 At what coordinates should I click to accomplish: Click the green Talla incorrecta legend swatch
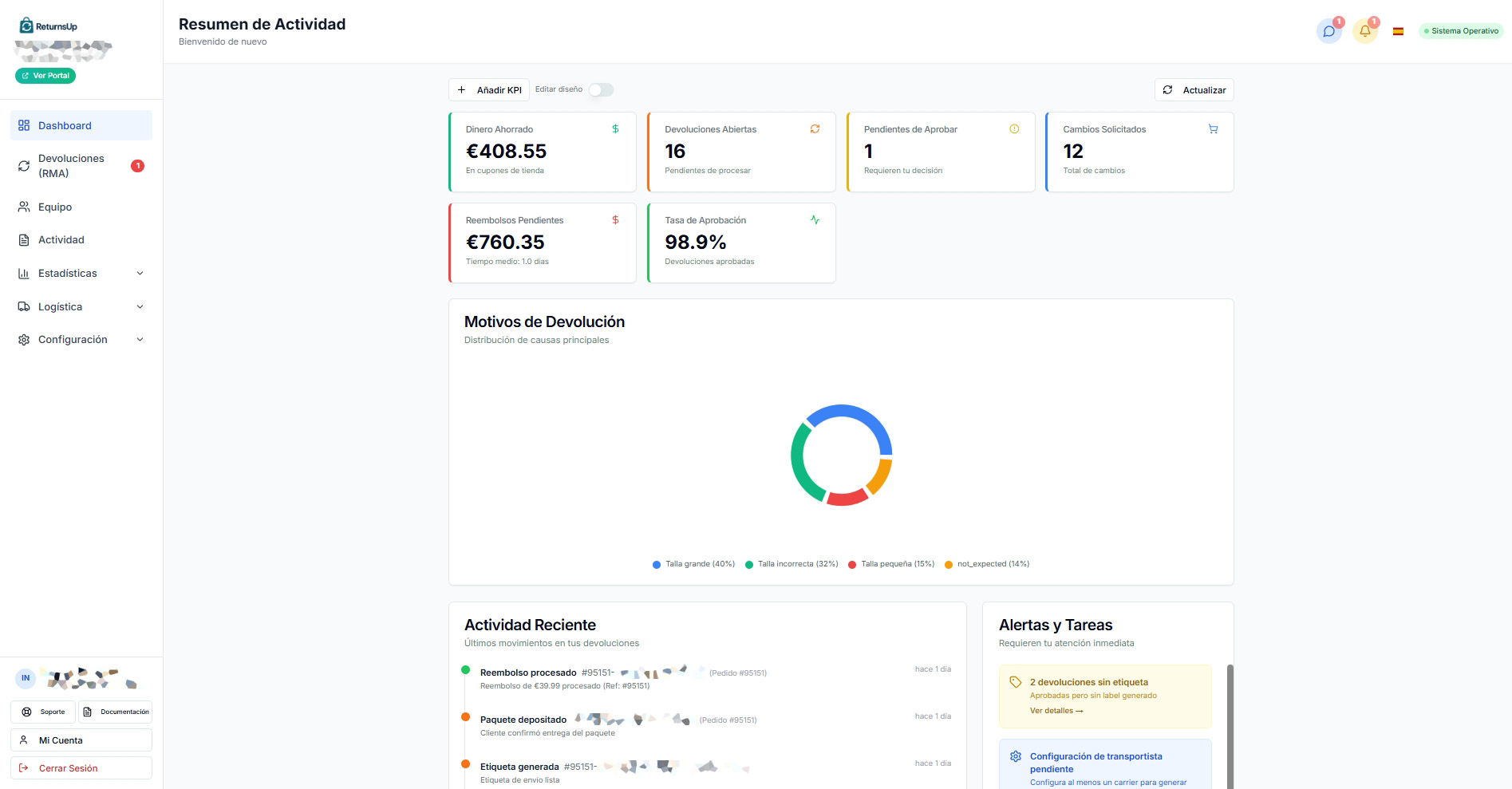pos(749,565)
